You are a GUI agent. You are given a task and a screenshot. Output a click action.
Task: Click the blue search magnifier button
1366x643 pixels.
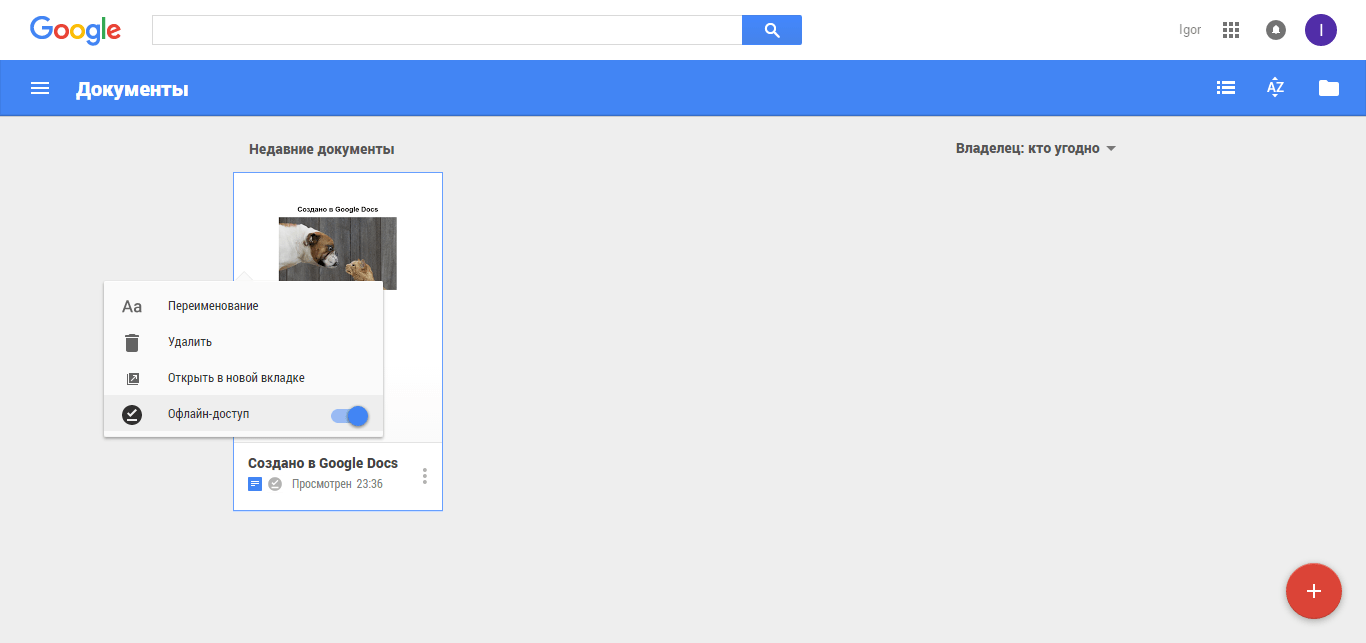[x=771, y=30]
